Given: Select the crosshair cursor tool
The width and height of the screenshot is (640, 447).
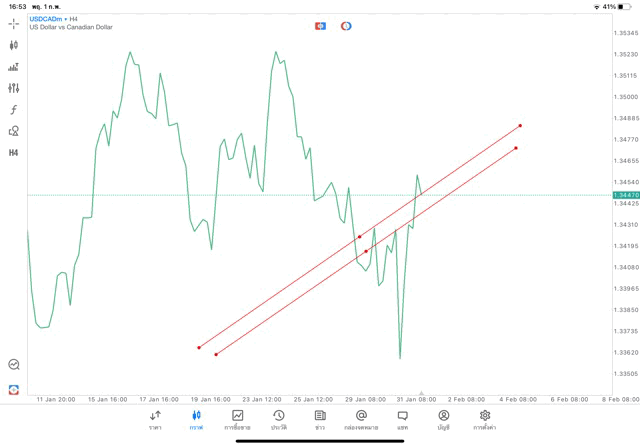Looking at the screenshot, I should [x=13, y=22].
